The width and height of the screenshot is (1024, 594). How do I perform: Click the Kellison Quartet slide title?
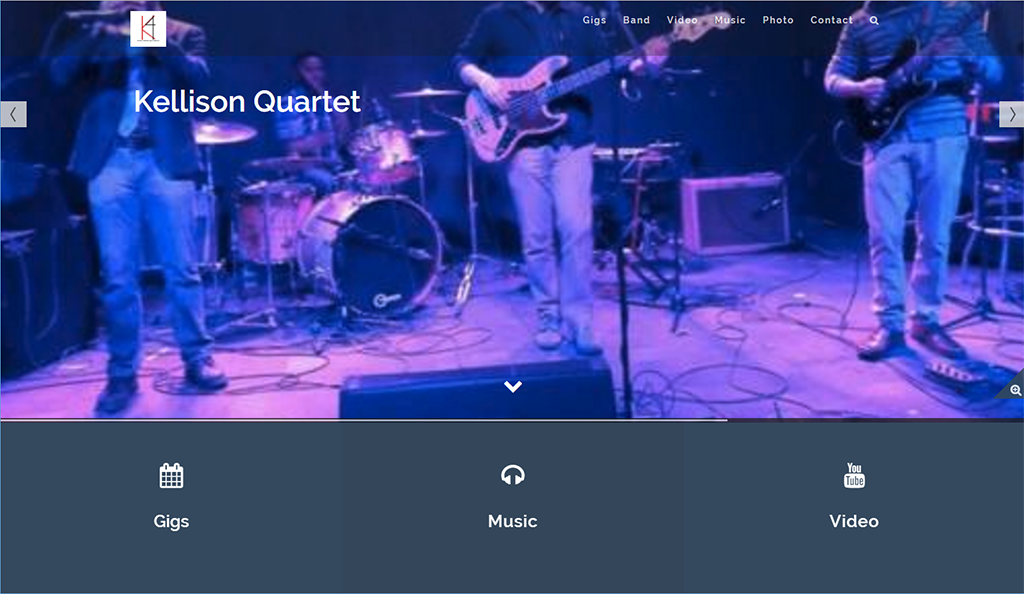click(x=247, y=101)
